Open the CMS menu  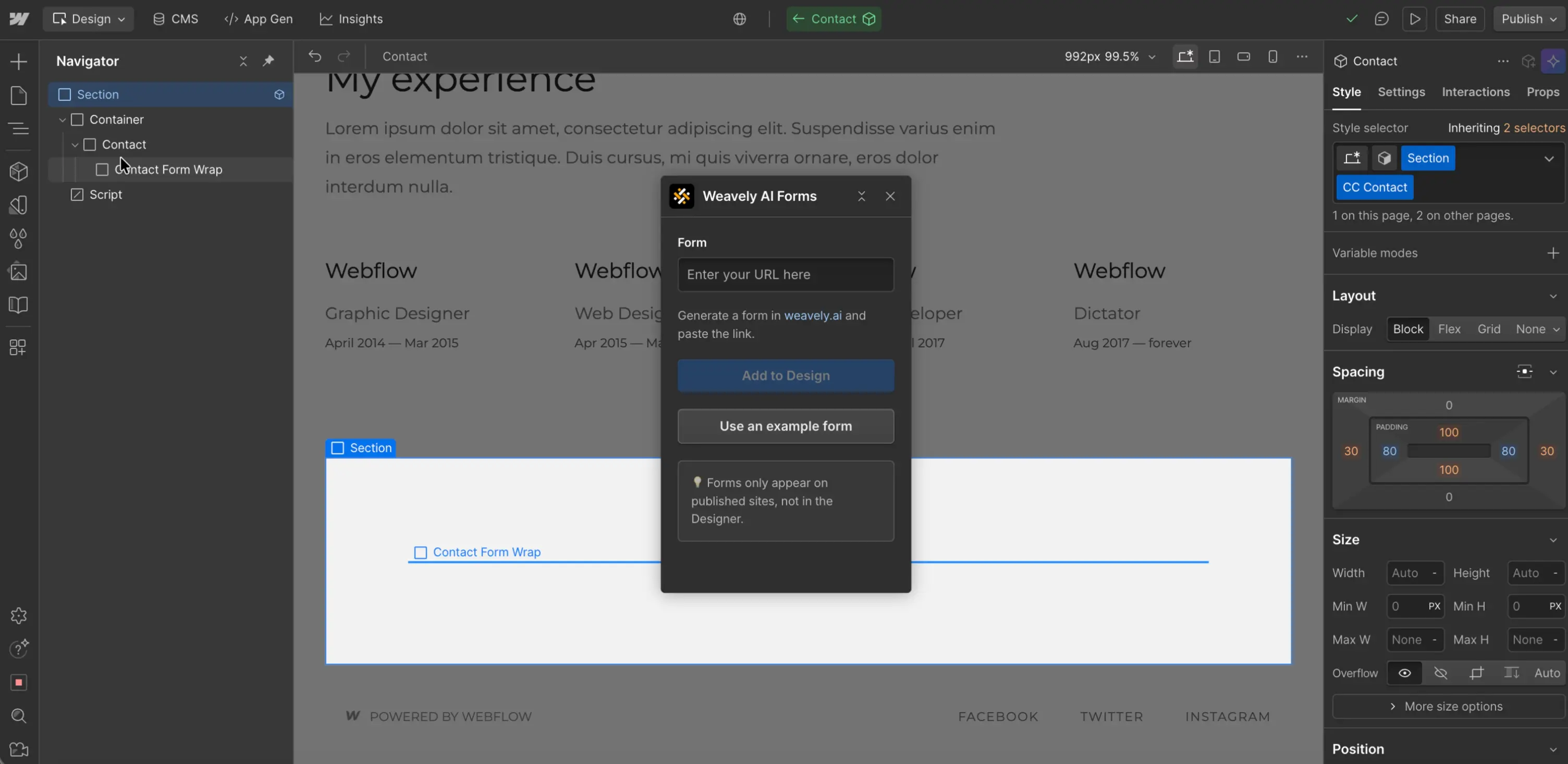pos(175,19)
